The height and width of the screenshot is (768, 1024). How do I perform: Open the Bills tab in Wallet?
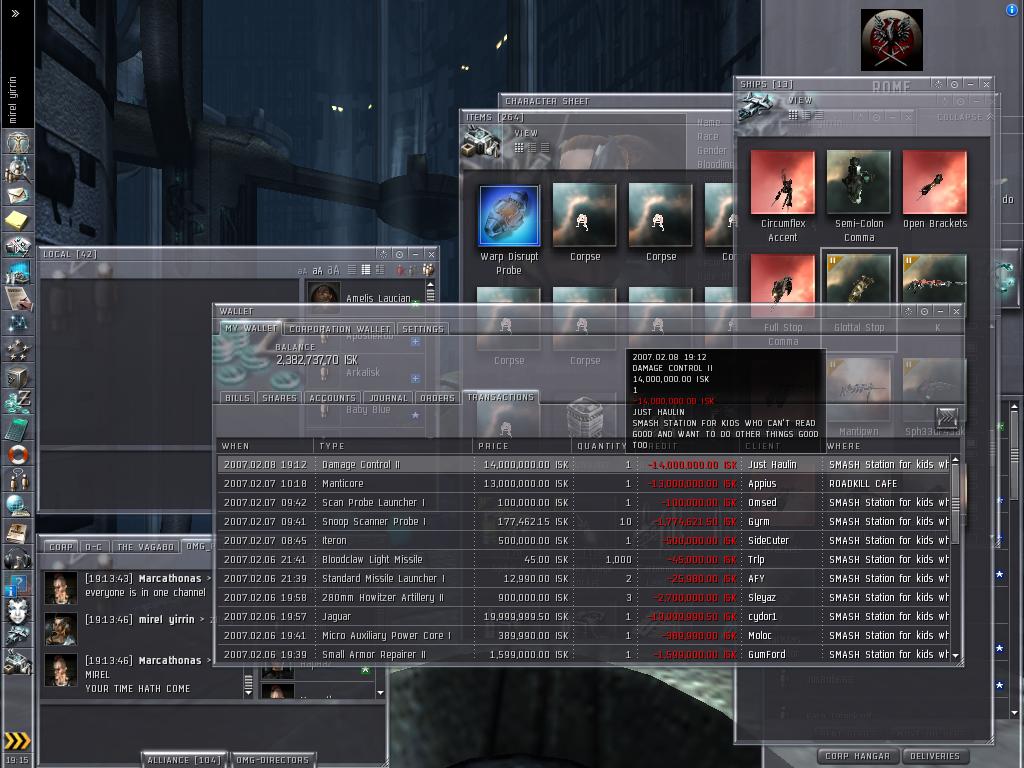pyautogui.click(x=237, y=398)
